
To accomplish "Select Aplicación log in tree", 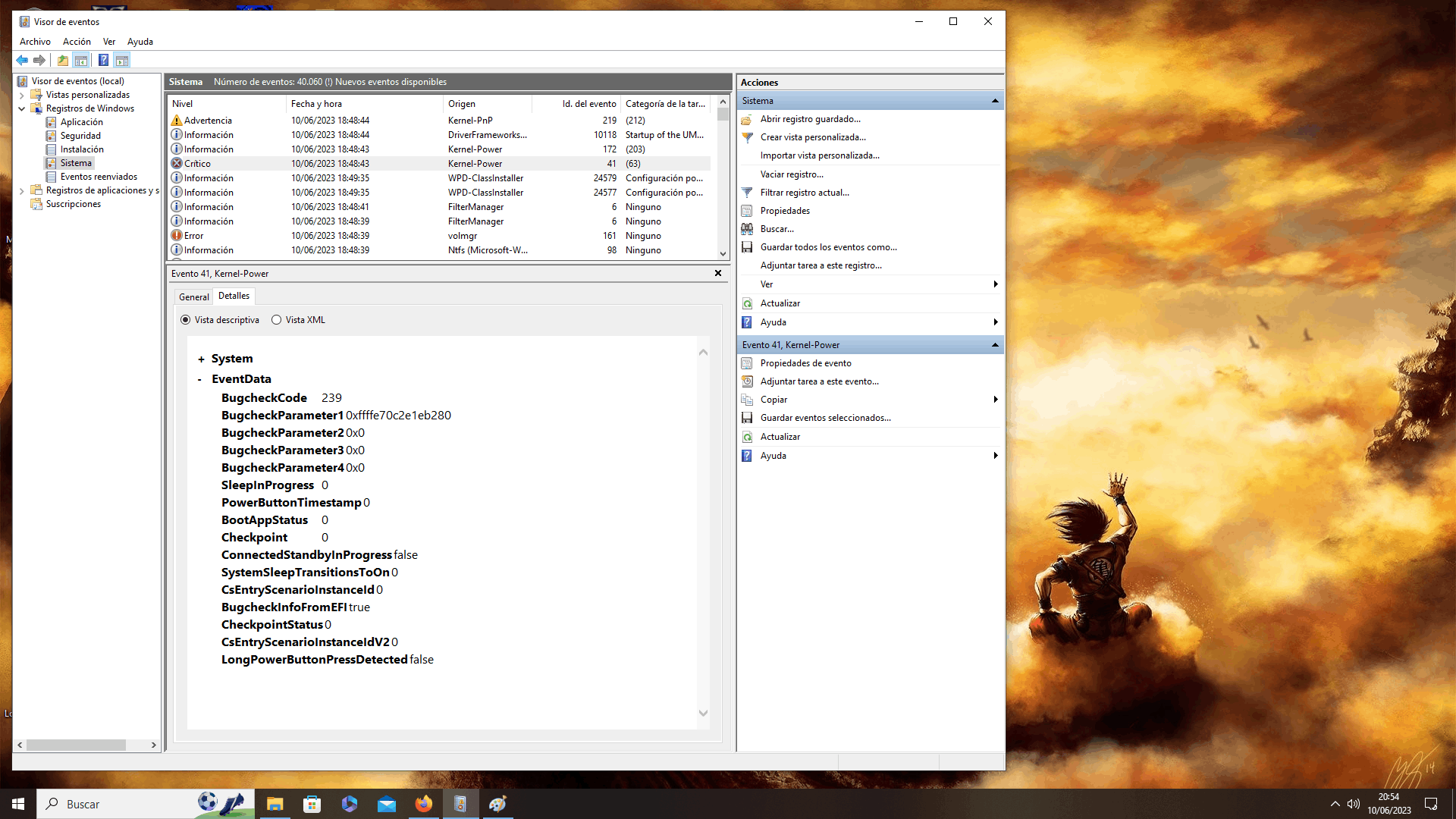I will pyautogui.click(x=82, y=123).
